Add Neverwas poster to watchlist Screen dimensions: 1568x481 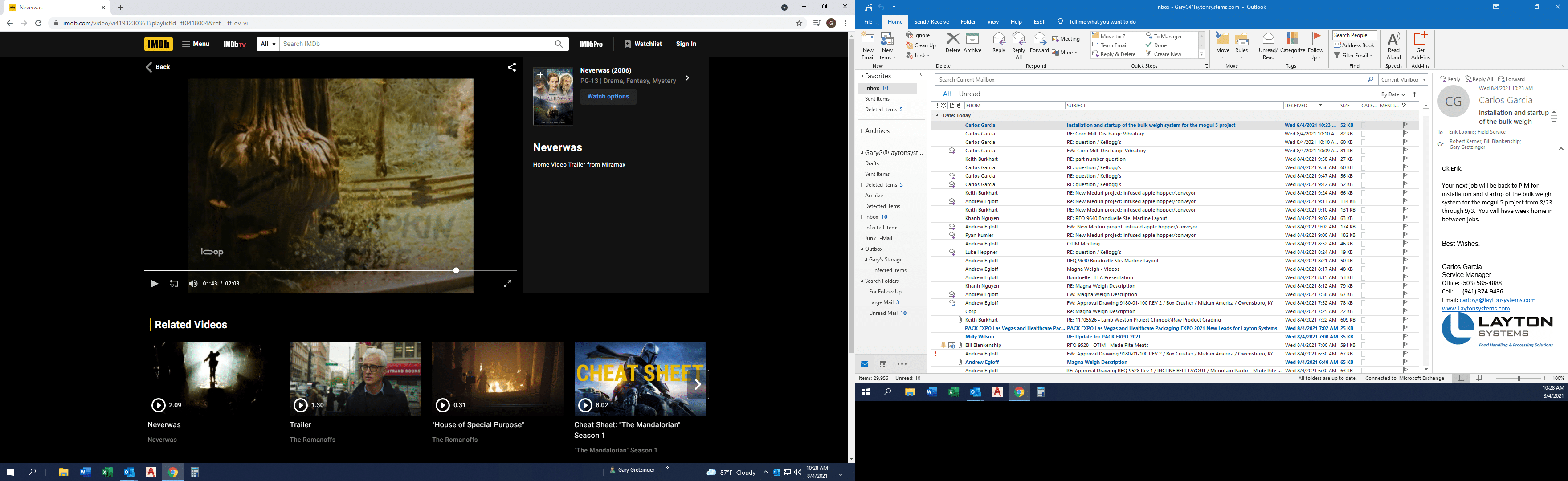coord(540,75)
